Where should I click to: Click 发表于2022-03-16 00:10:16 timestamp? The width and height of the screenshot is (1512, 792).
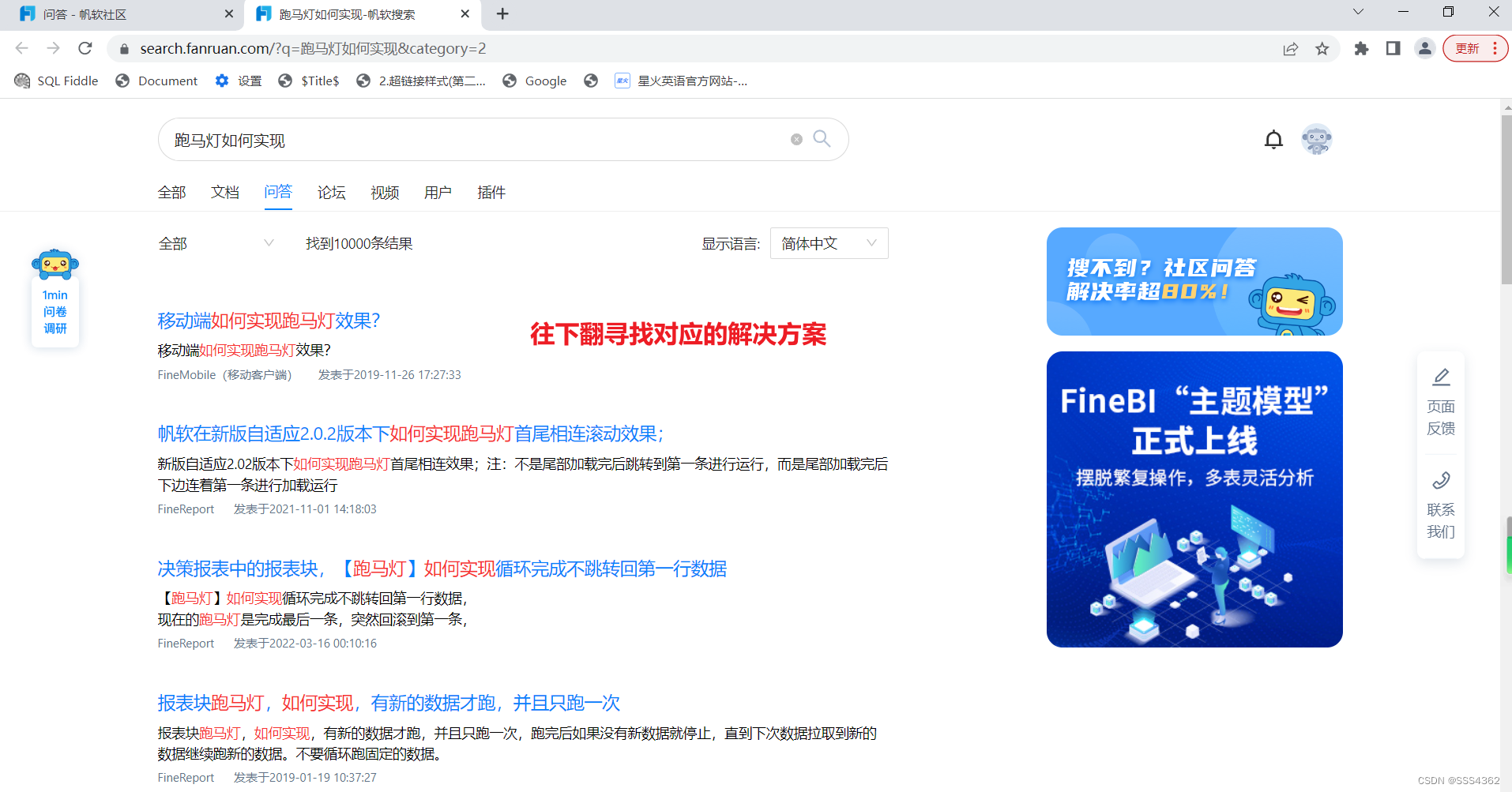point(305,644)
